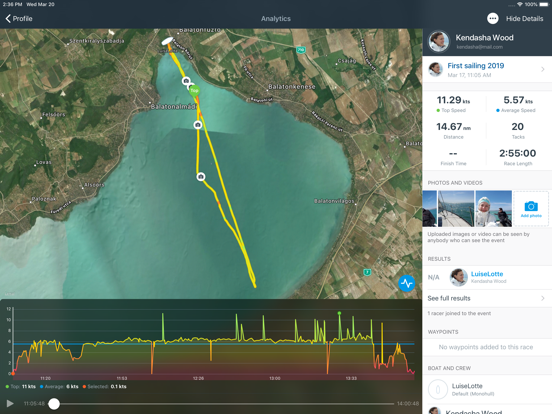552x414 pixels.
Task: Expand See full results chevron
Action: tap(543, 298)
